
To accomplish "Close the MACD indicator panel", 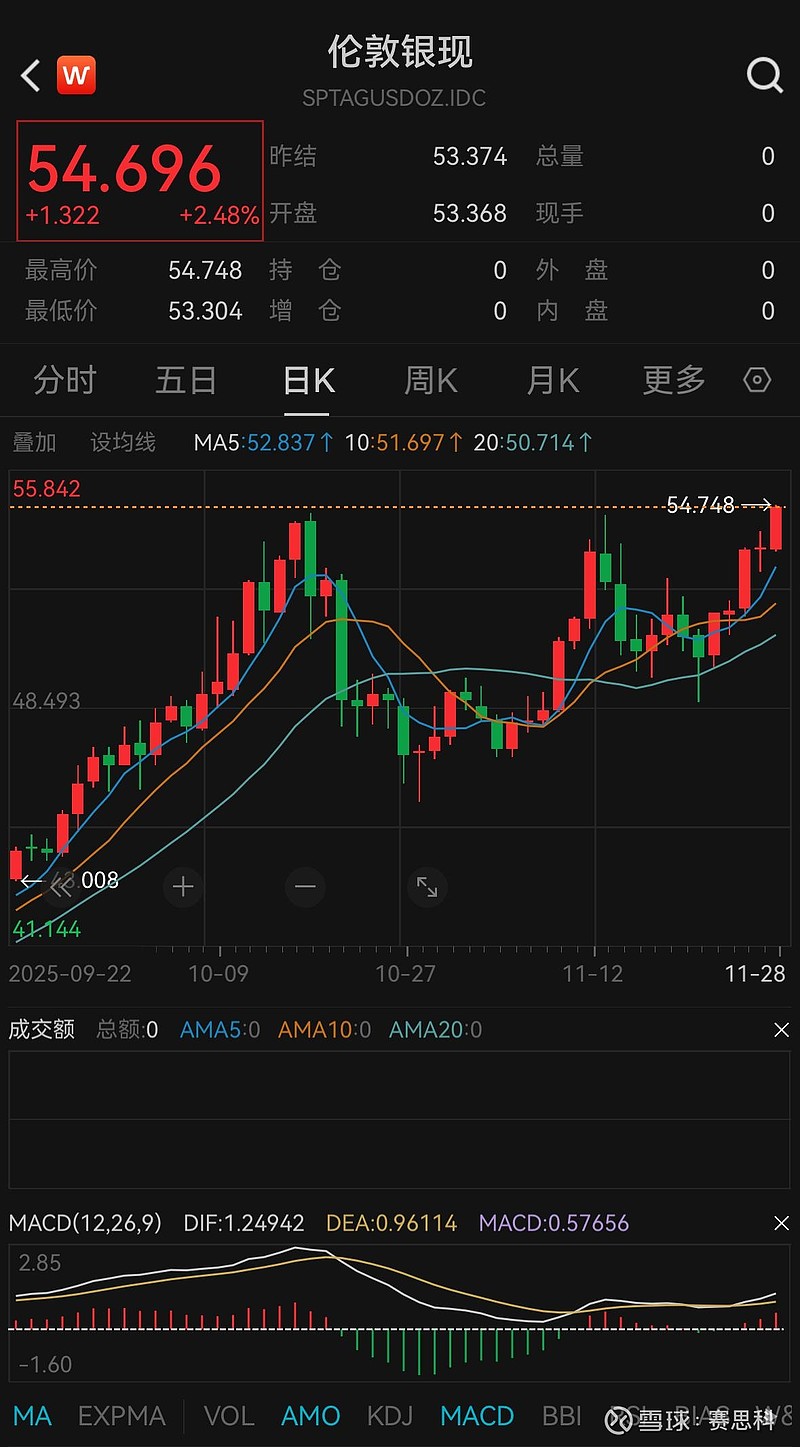I will pos(781,1223).
